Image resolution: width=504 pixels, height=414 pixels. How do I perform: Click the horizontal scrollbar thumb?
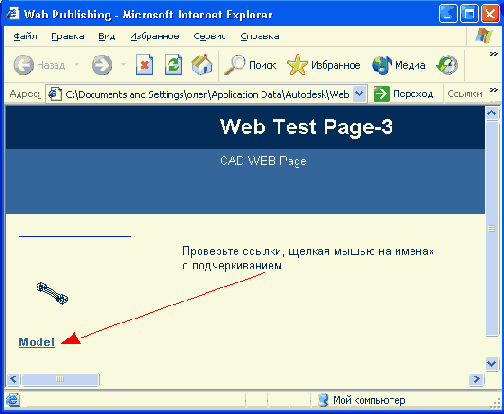click(x=60, y=379)
